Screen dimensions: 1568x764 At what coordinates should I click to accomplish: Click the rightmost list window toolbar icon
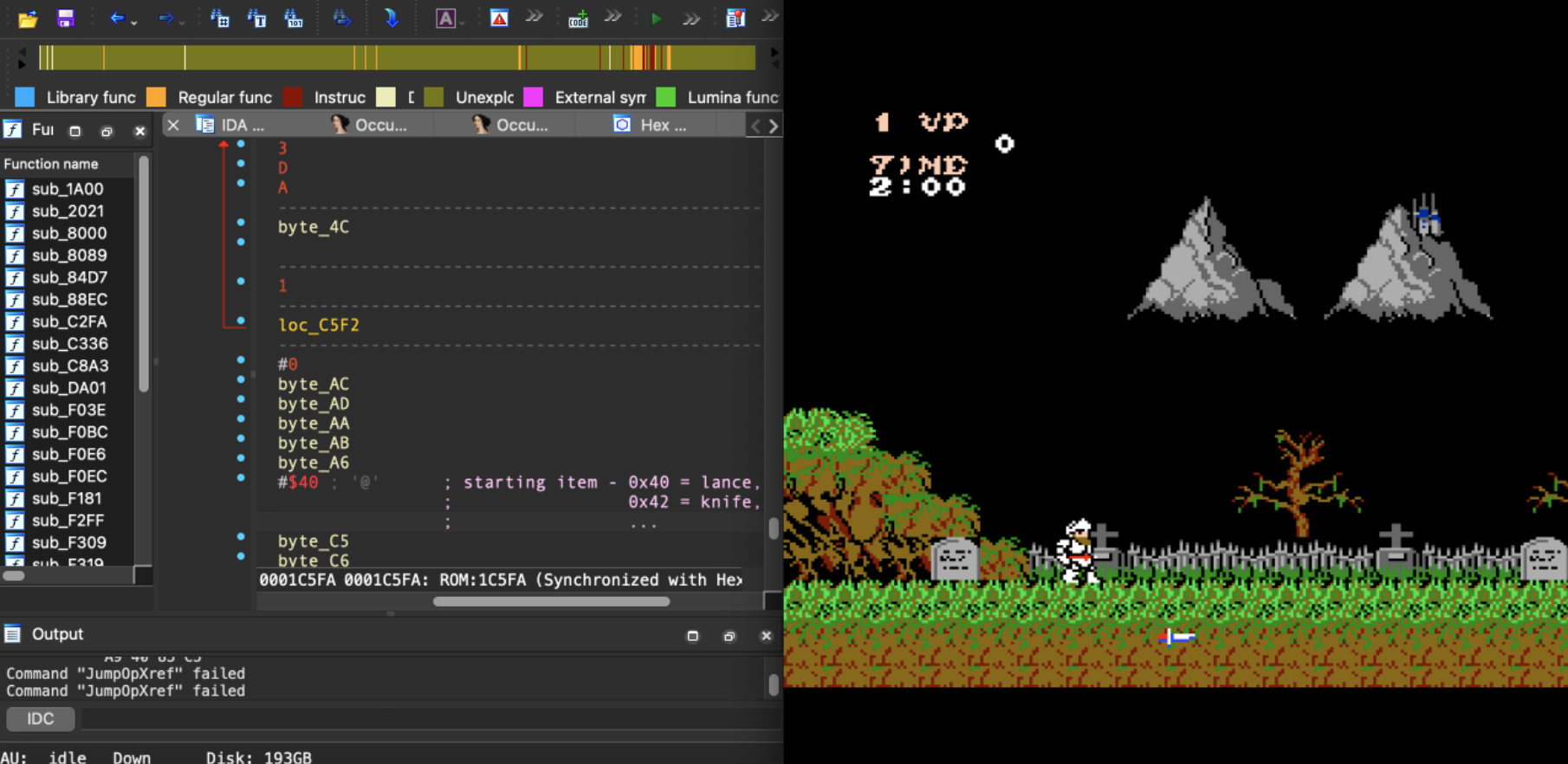tap(735, 18)
